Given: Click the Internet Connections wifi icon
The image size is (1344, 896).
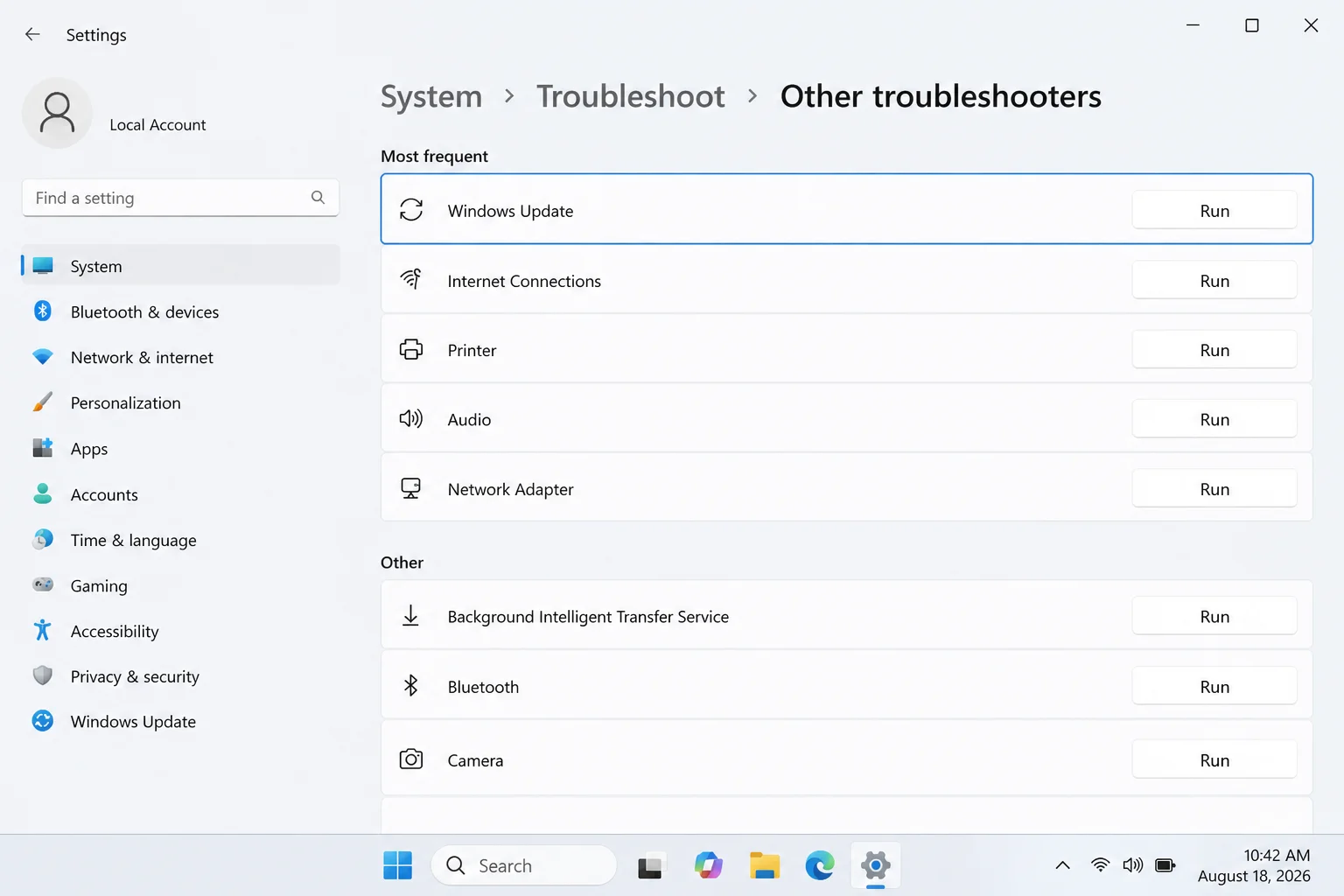Looking at the screenshot, I should pos(411,279).
